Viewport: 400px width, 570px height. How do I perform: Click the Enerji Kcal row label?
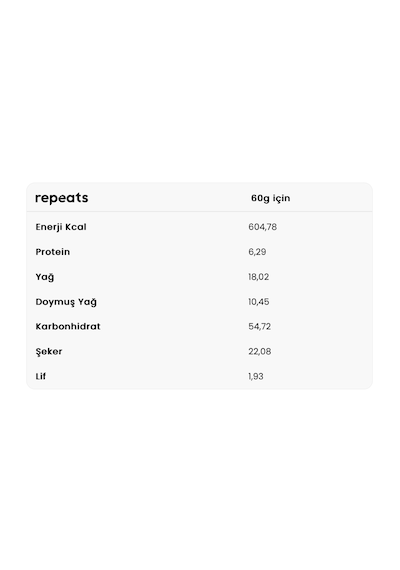click(x=61, y=227)
